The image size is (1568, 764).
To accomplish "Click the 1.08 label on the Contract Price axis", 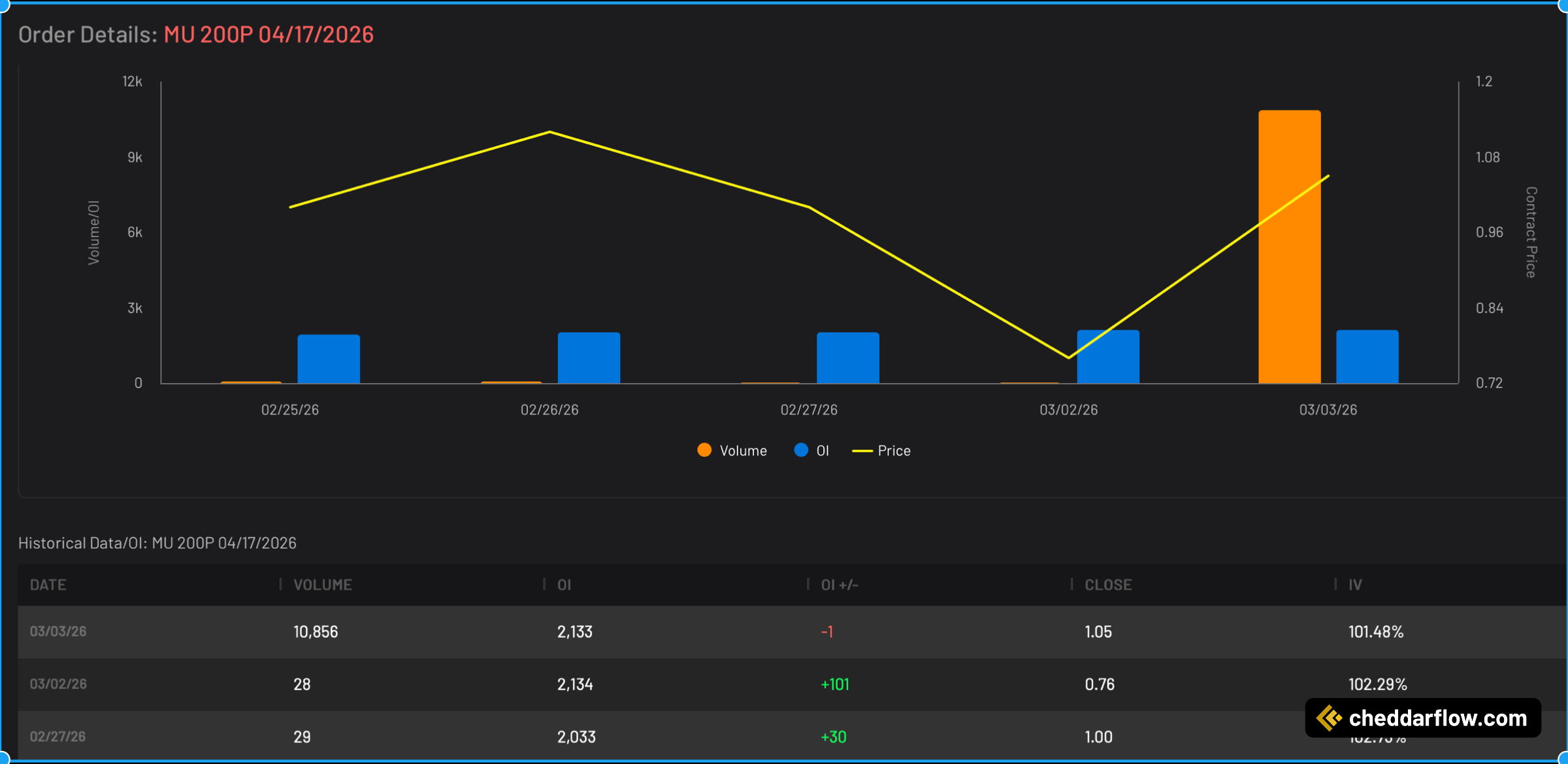I will (x=1488, y=158).
